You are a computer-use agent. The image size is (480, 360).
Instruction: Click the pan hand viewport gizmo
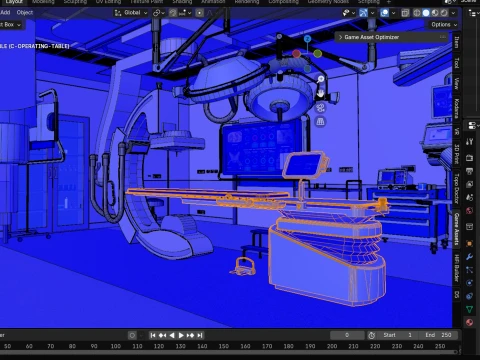tap(320, 94)
